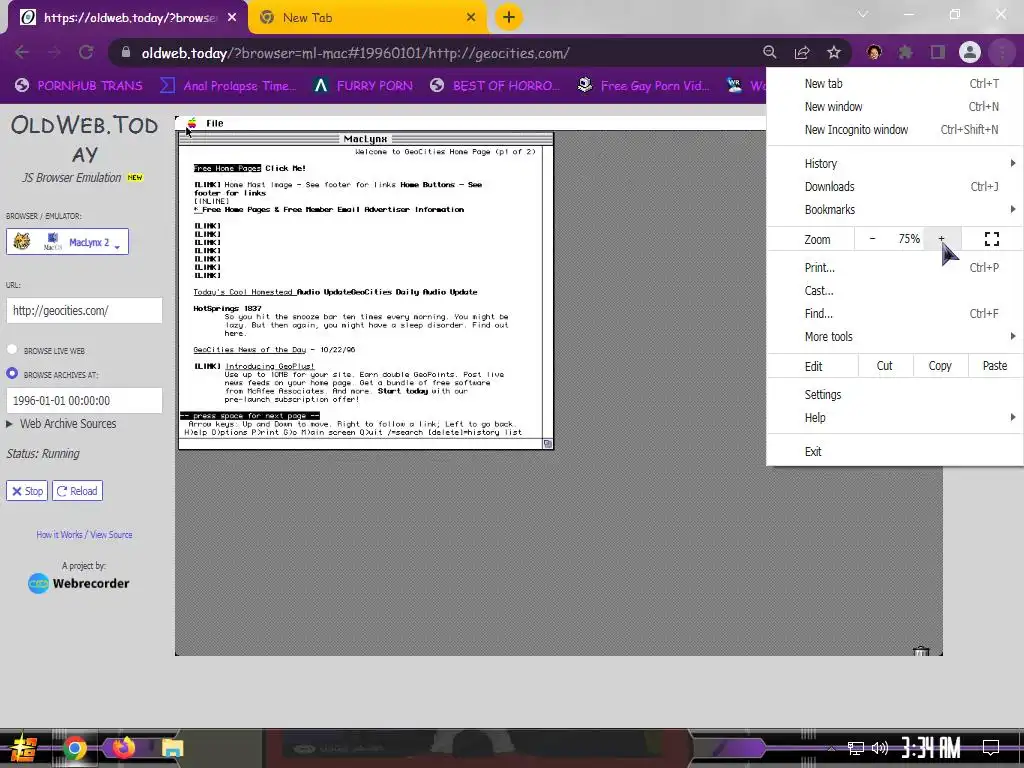Click the URL input field in the sidebar
Screen dimensions: 1024x768
(x=84, y=311)
